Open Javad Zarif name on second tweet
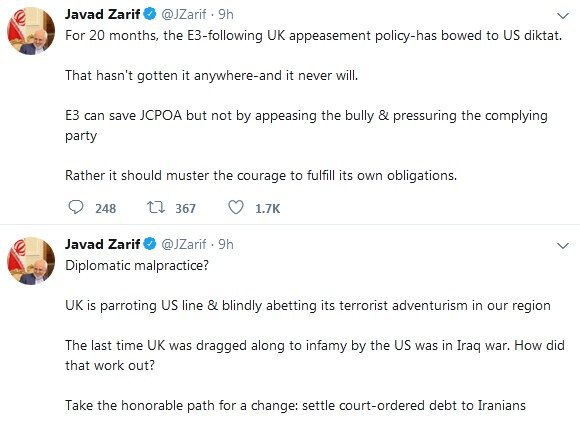The height and width of the screenshot is (425, 580). pos(102,244)
